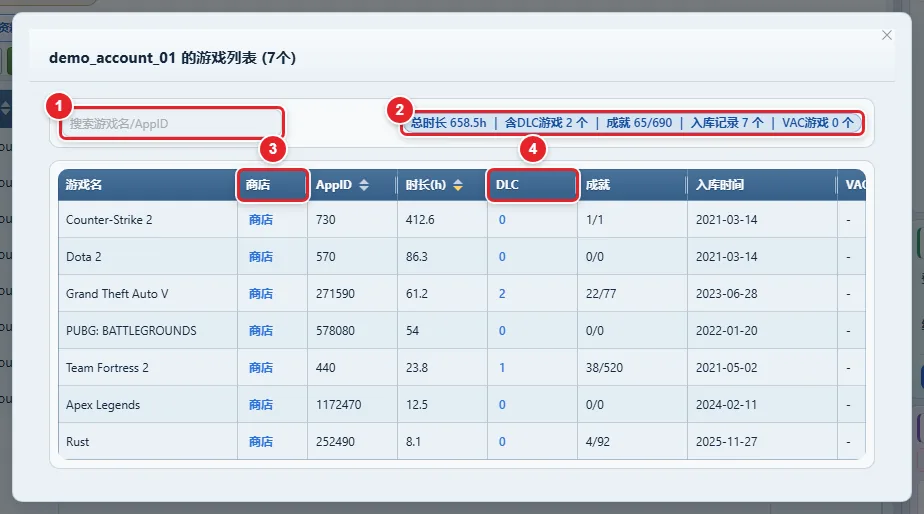Click playtime value 61.2
924x514 pixels.
point(417,294)
